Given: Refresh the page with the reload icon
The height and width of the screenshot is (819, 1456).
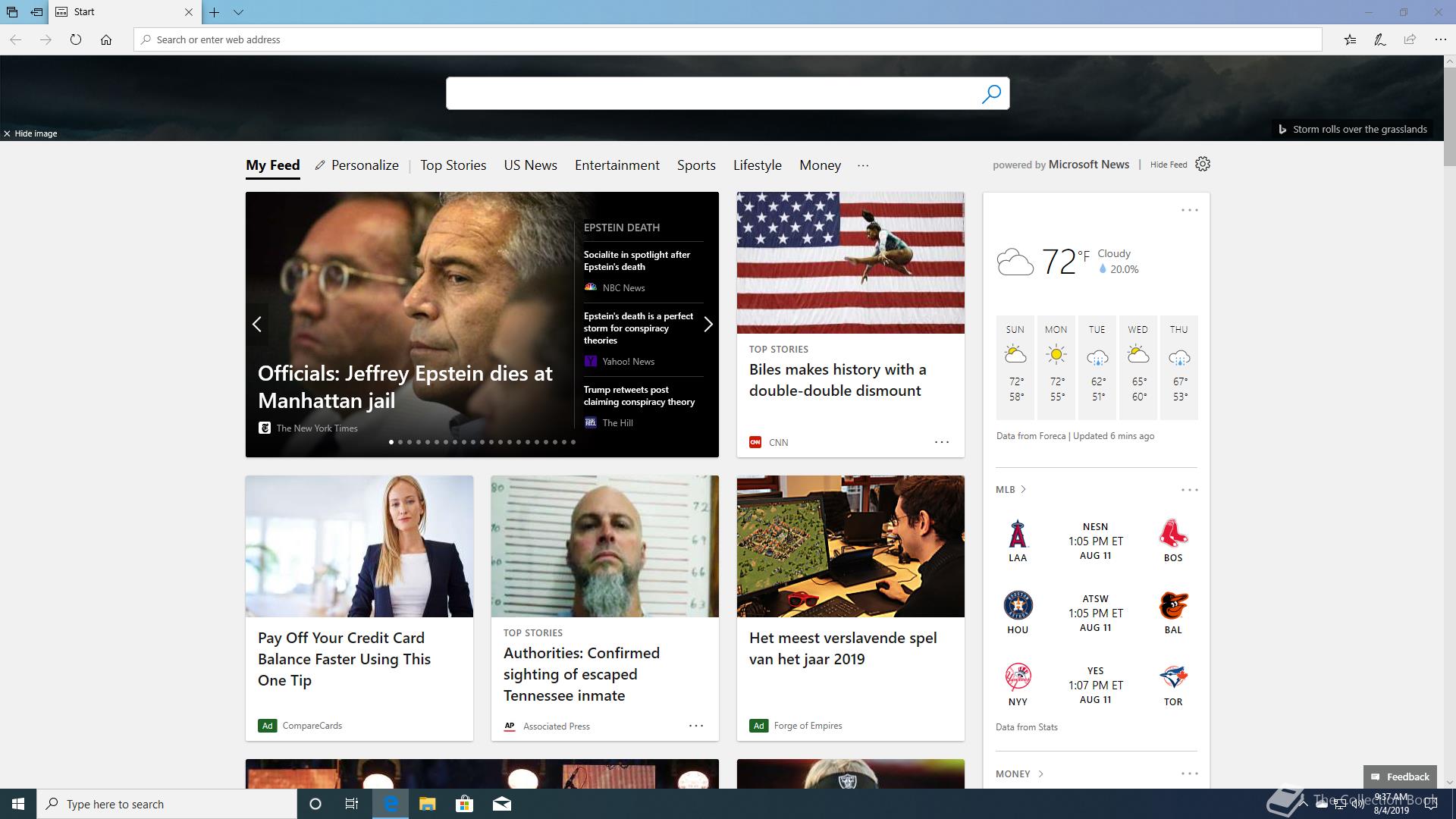Looking at the screenshot, I should click(76, 39).
